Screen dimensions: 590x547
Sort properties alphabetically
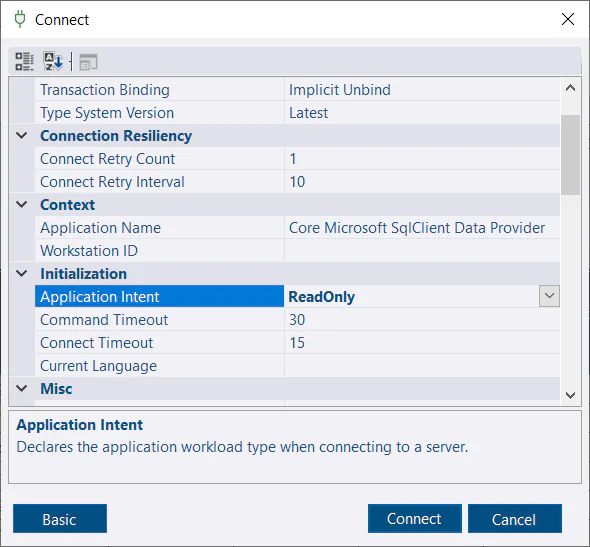pyautogui.click(x=53, y=62)
